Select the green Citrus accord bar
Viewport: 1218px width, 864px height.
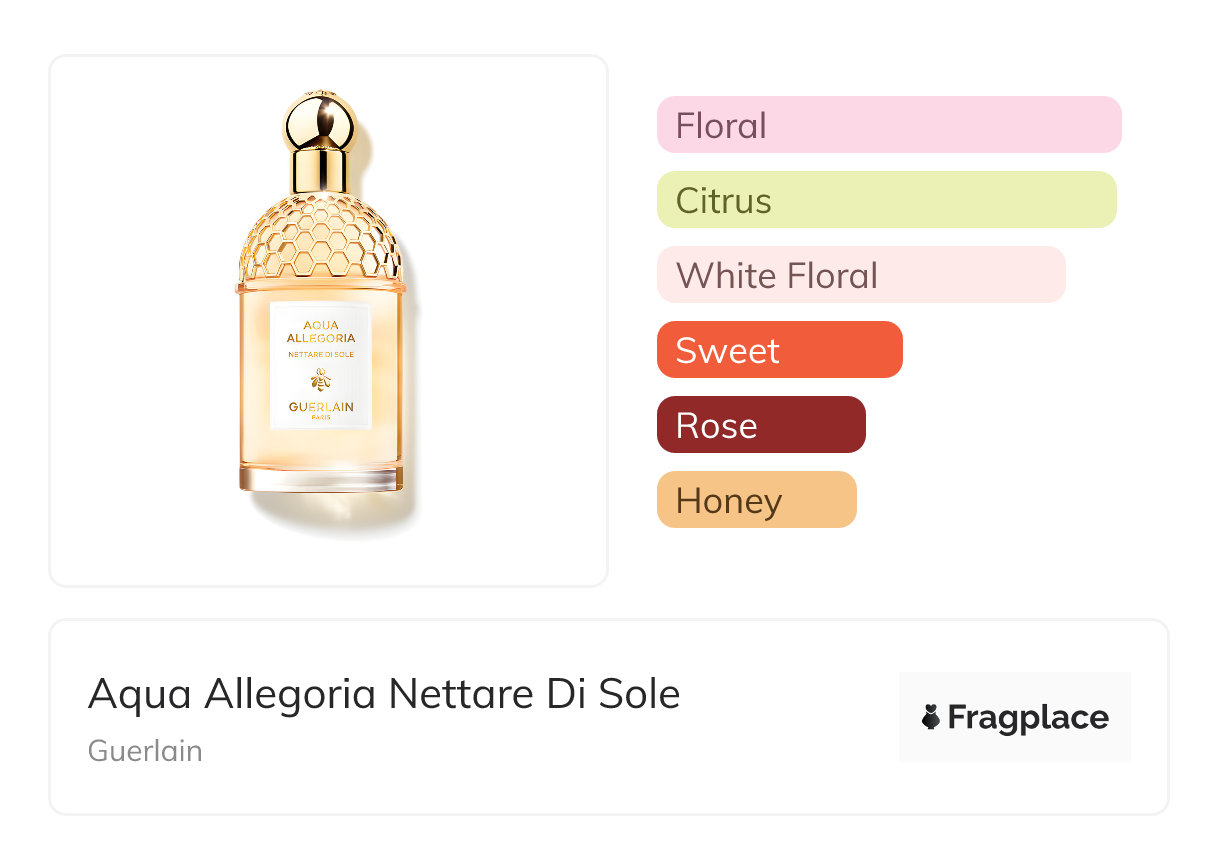coord(886,200)
